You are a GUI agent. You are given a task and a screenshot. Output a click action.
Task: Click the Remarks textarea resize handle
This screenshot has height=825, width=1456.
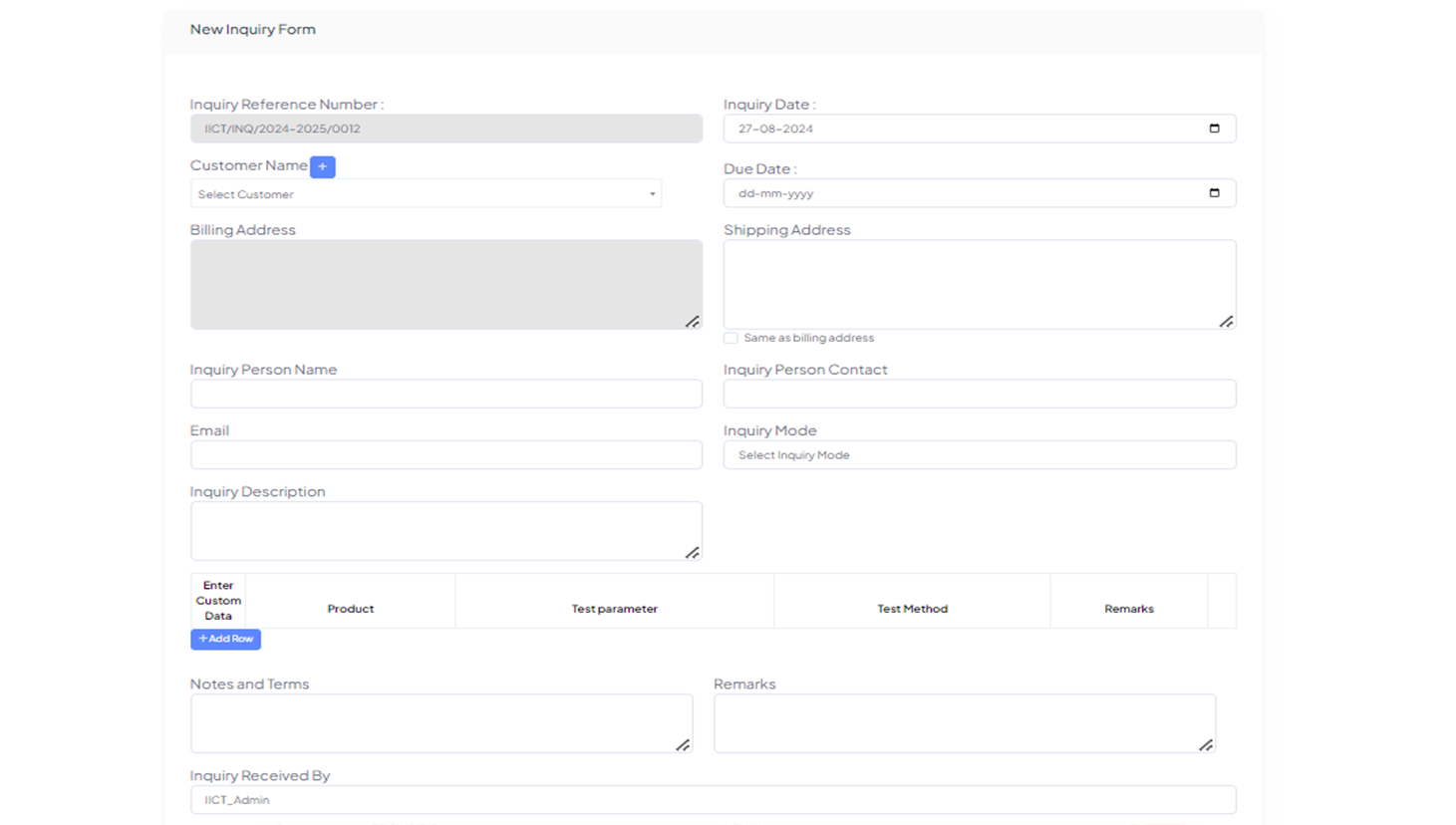1206,745
